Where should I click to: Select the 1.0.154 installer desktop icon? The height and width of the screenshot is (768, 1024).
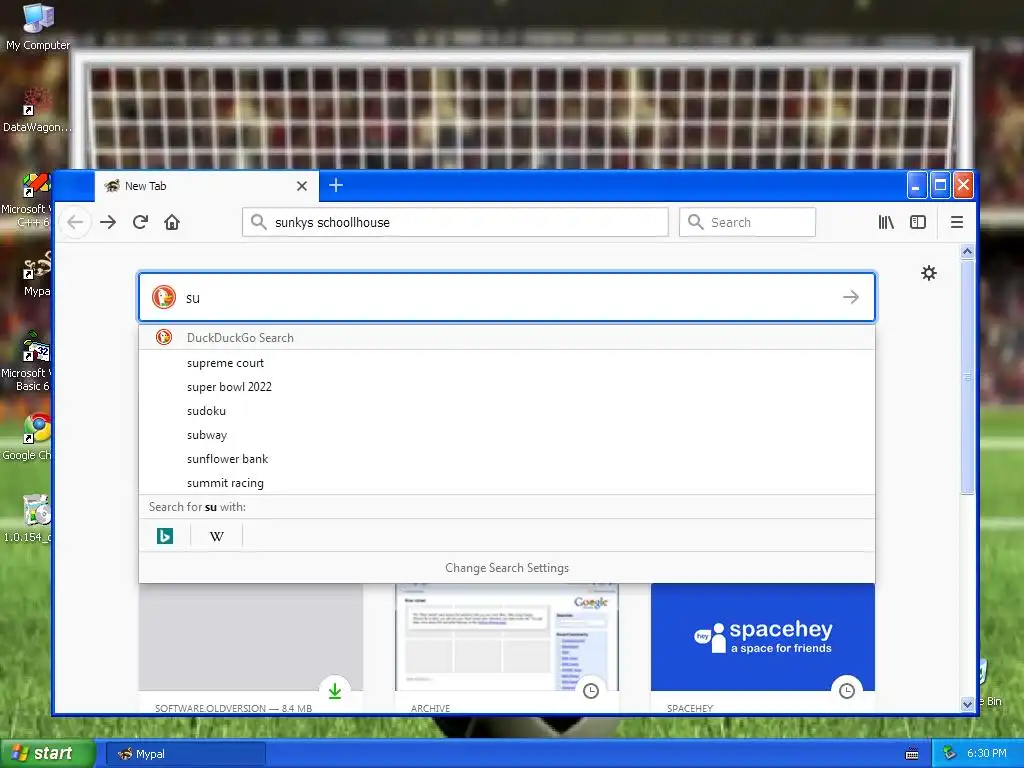pos(27,519)
